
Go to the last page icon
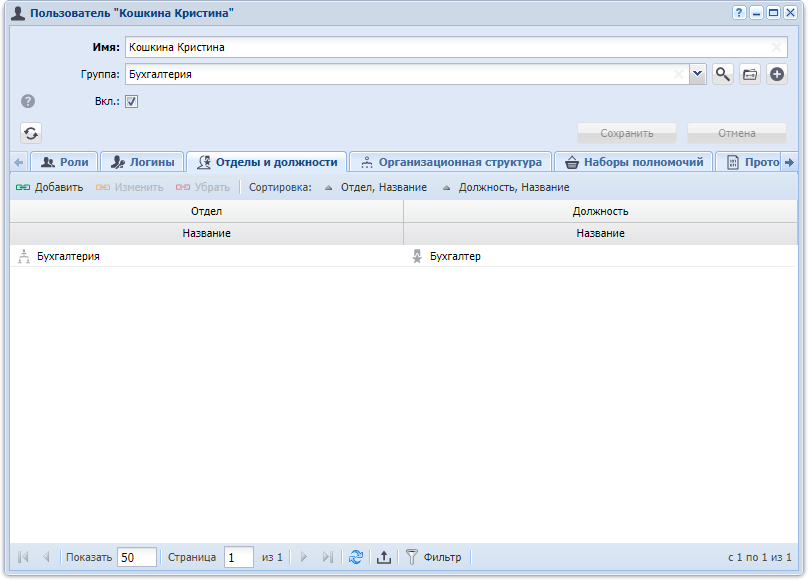pyautogui.click(x=327, y=557)
